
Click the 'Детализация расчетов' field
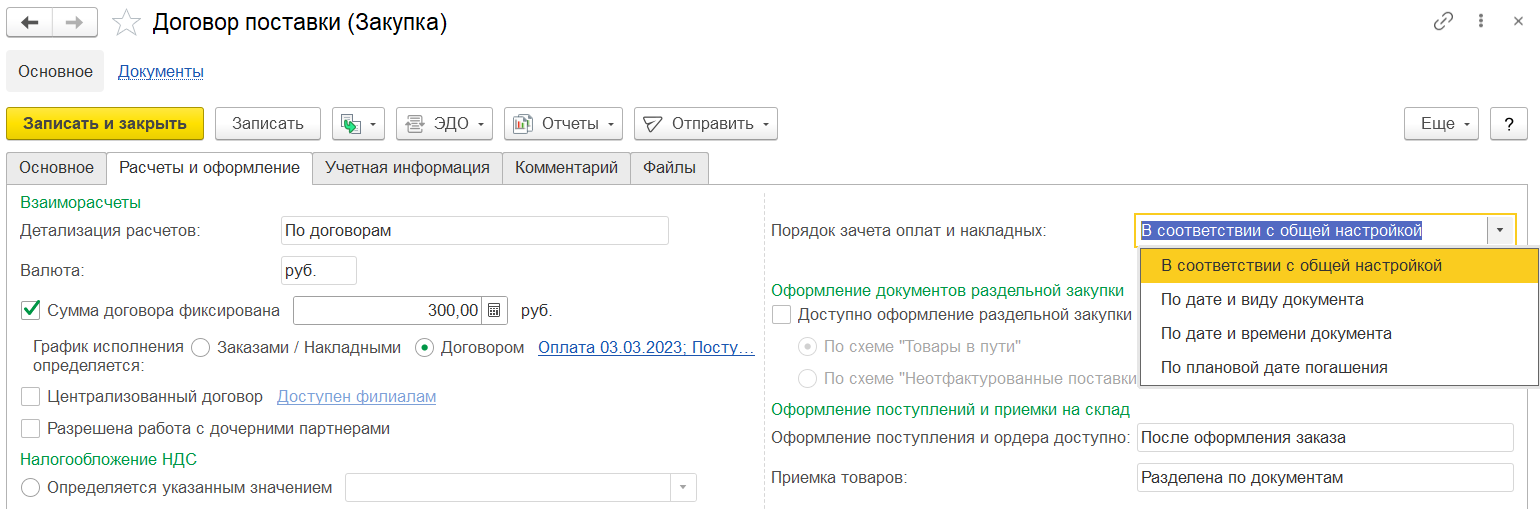pyautogui.click(x=474, y=231)
